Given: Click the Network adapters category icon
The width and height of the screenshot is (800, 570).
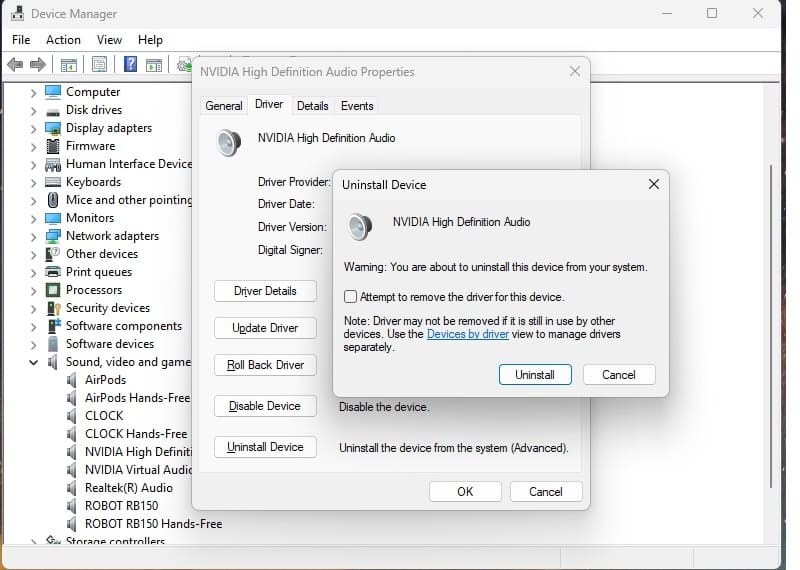Looking at the screenshot, I should [x=53, y=236].
